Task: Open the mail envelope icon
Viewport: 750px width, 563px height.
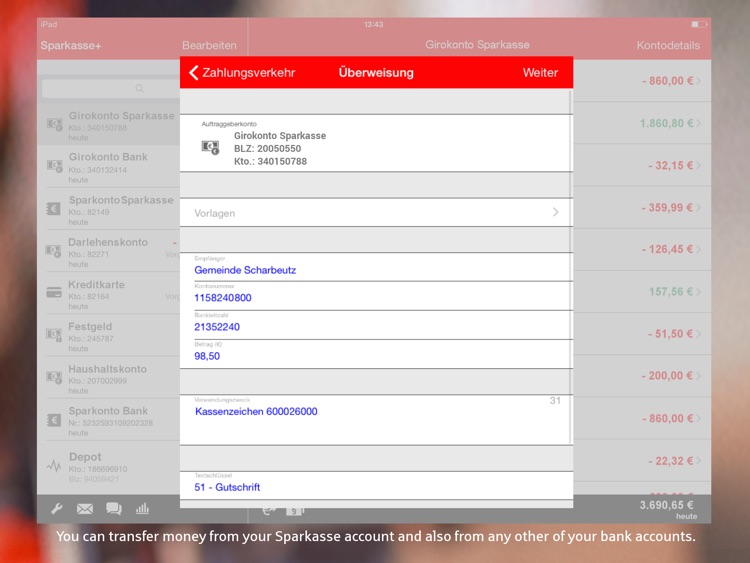Action: coord(85,508)
